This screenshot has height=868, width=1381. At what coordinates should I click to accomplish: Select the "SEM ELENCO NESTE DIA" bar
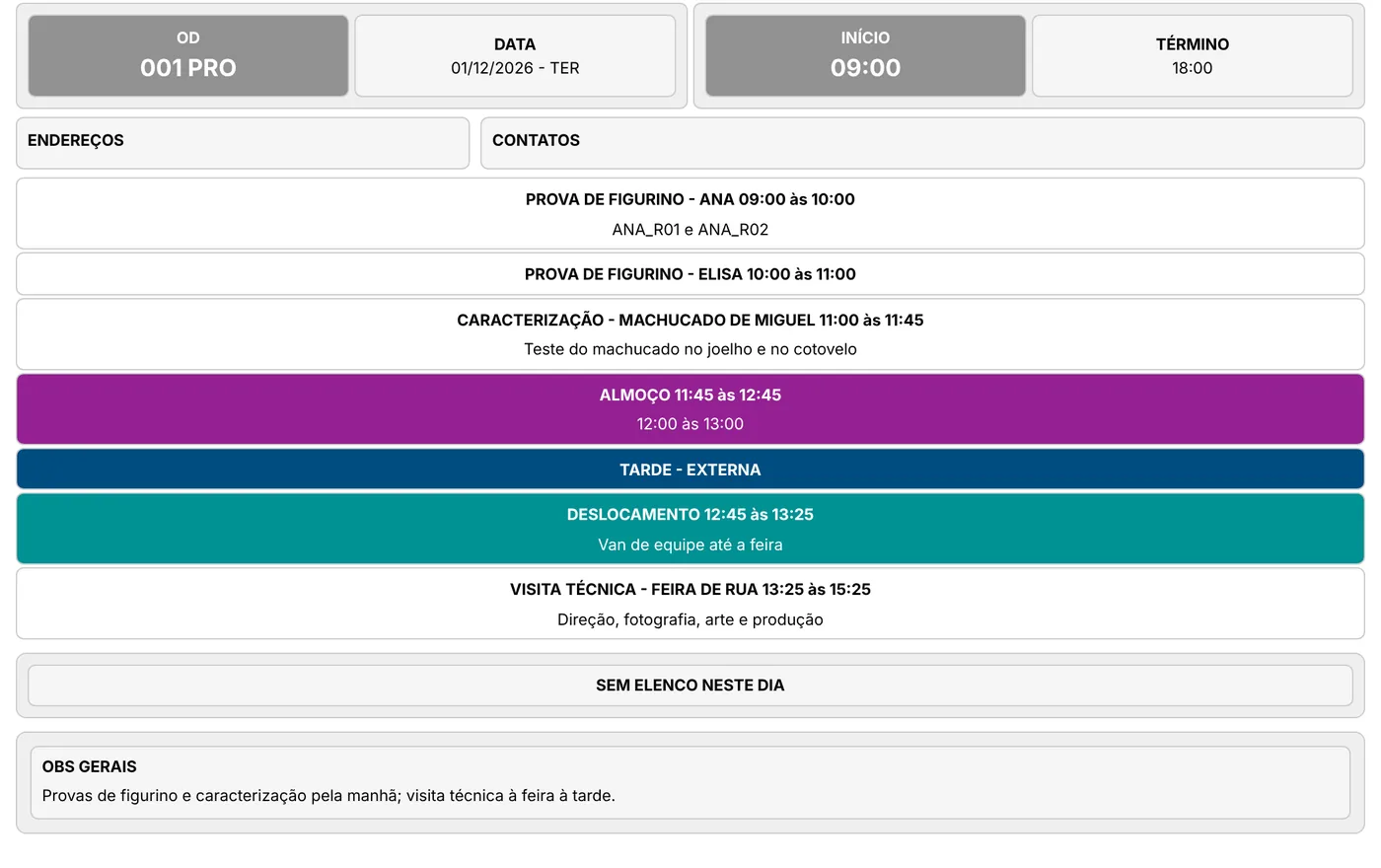(x=690, y=686)
